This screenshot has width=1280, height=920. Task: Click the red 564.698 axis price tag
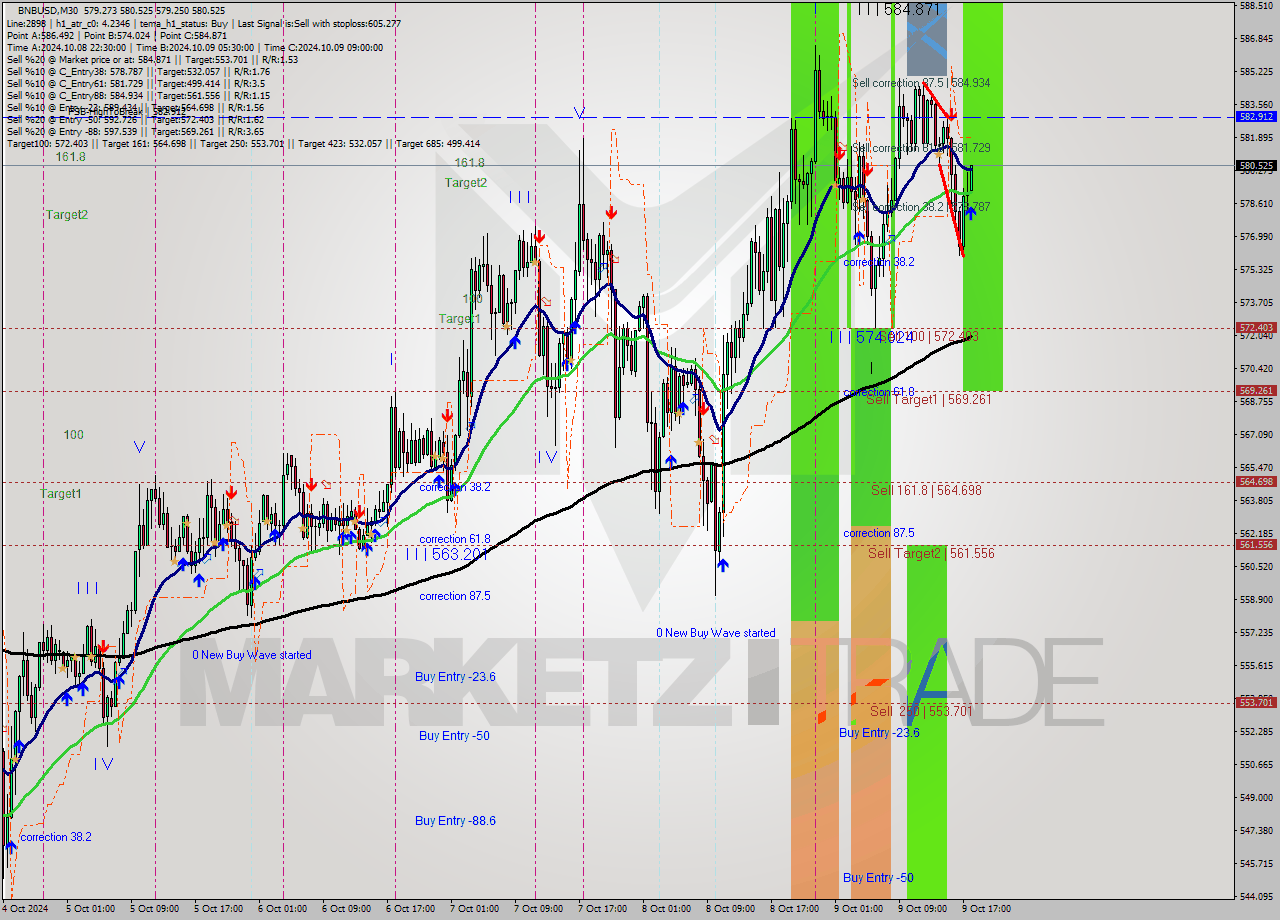[1256, 482]
